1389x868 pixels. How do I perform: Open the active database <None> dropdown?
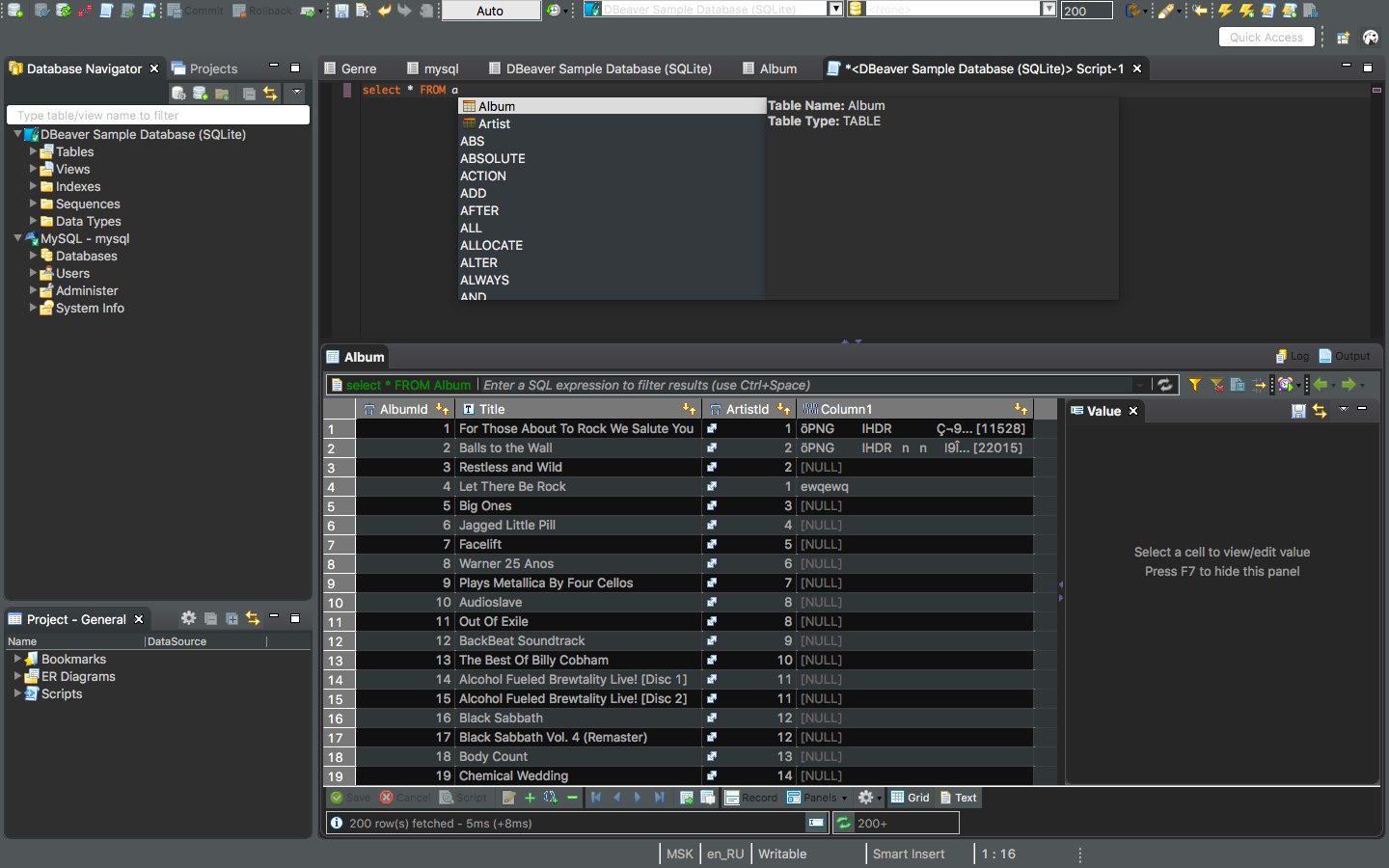(x=1049, y=9)
